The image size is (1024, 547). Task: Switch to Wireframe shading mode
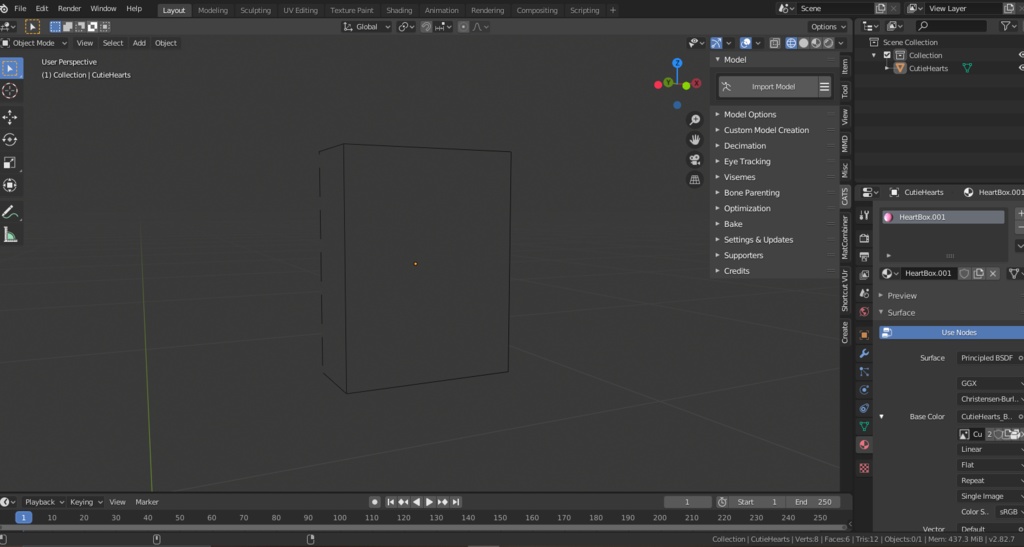791,43
